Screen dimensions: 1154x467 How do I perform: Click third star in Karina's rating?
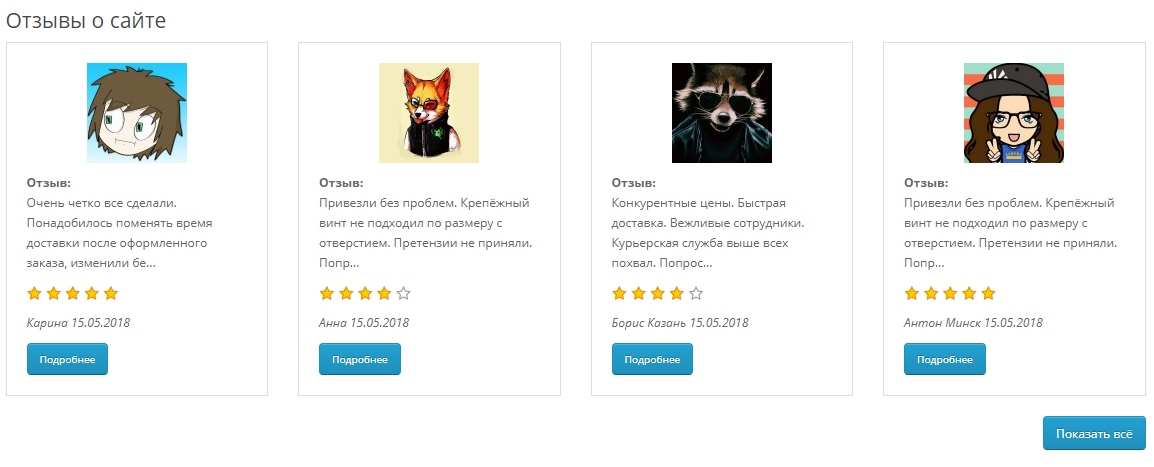tap(73, 293)
